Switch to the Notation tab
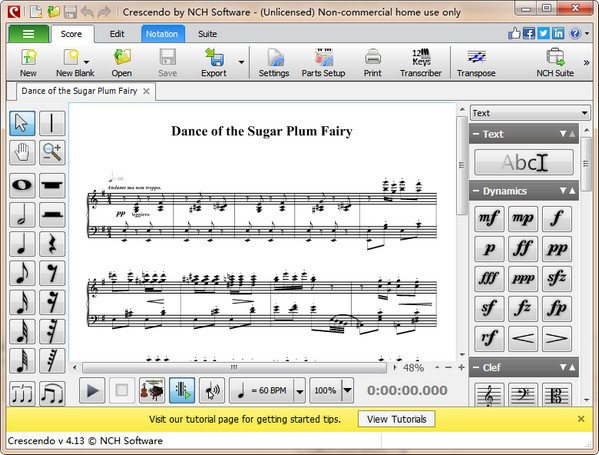Viewport: 599px width, 455px height. click(x=162, y=34)
